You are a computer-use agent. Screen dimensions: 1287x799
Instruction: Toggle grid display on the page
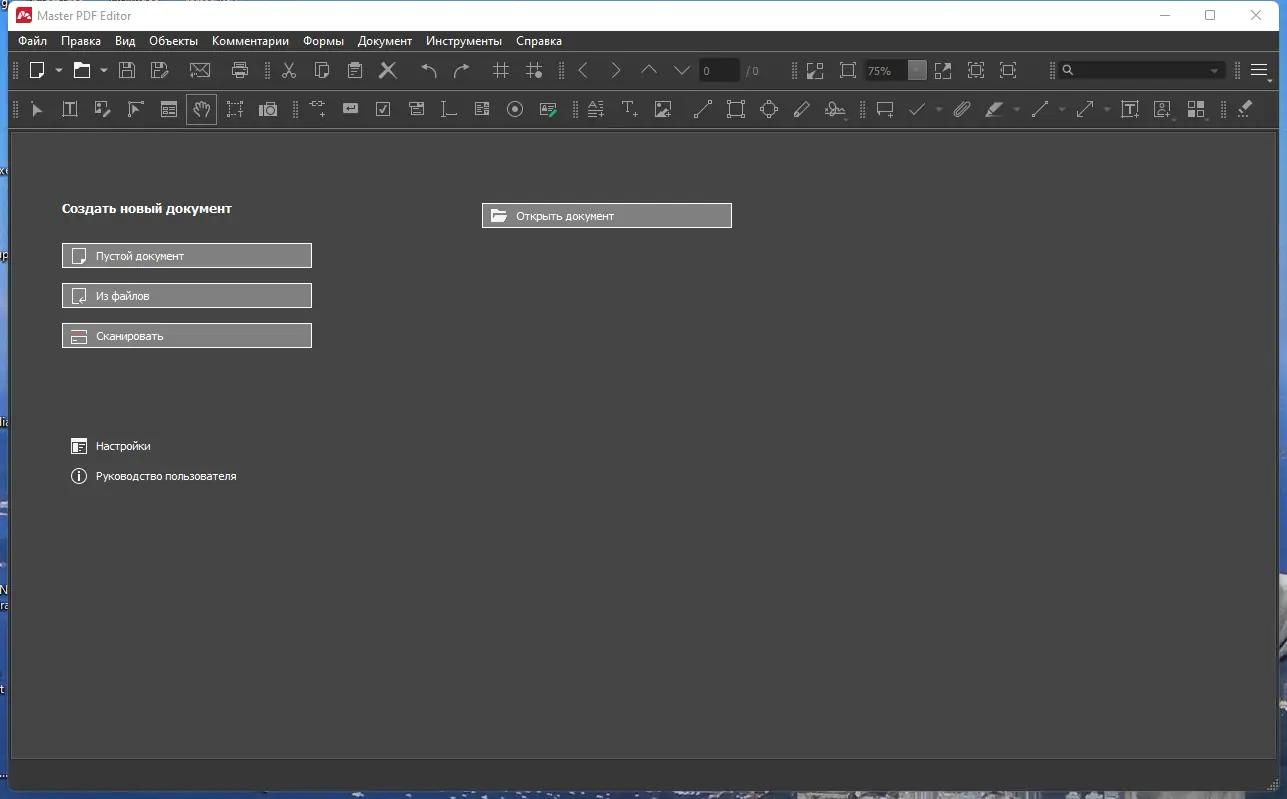[x=500, y=70]
